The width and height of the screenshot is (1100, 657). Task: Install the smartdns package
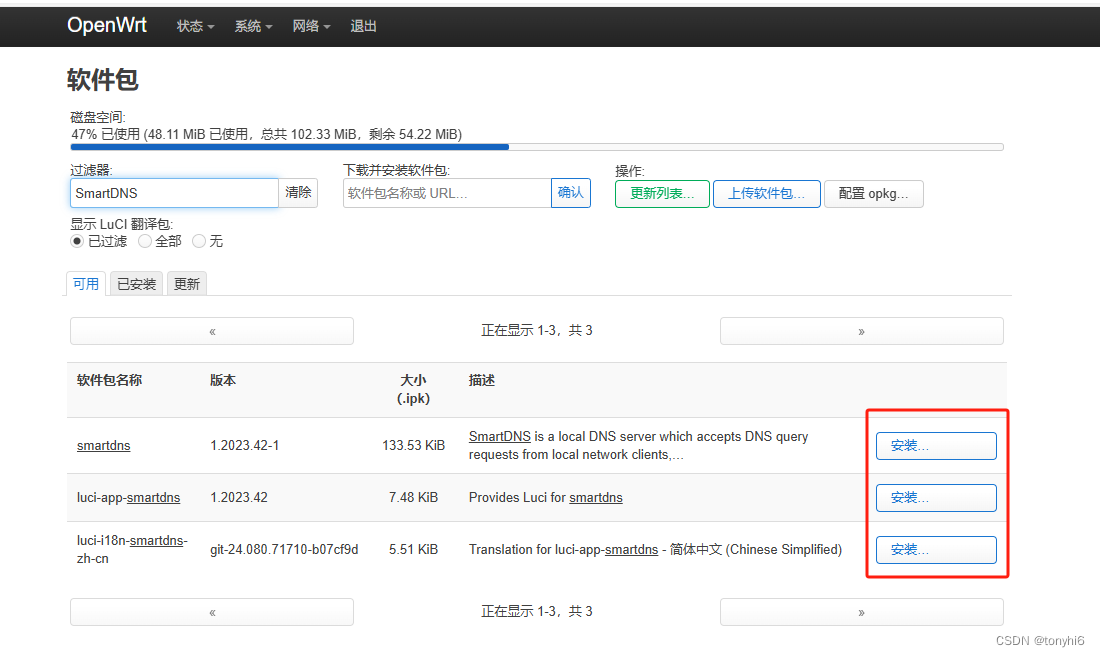tap(936, 446)
